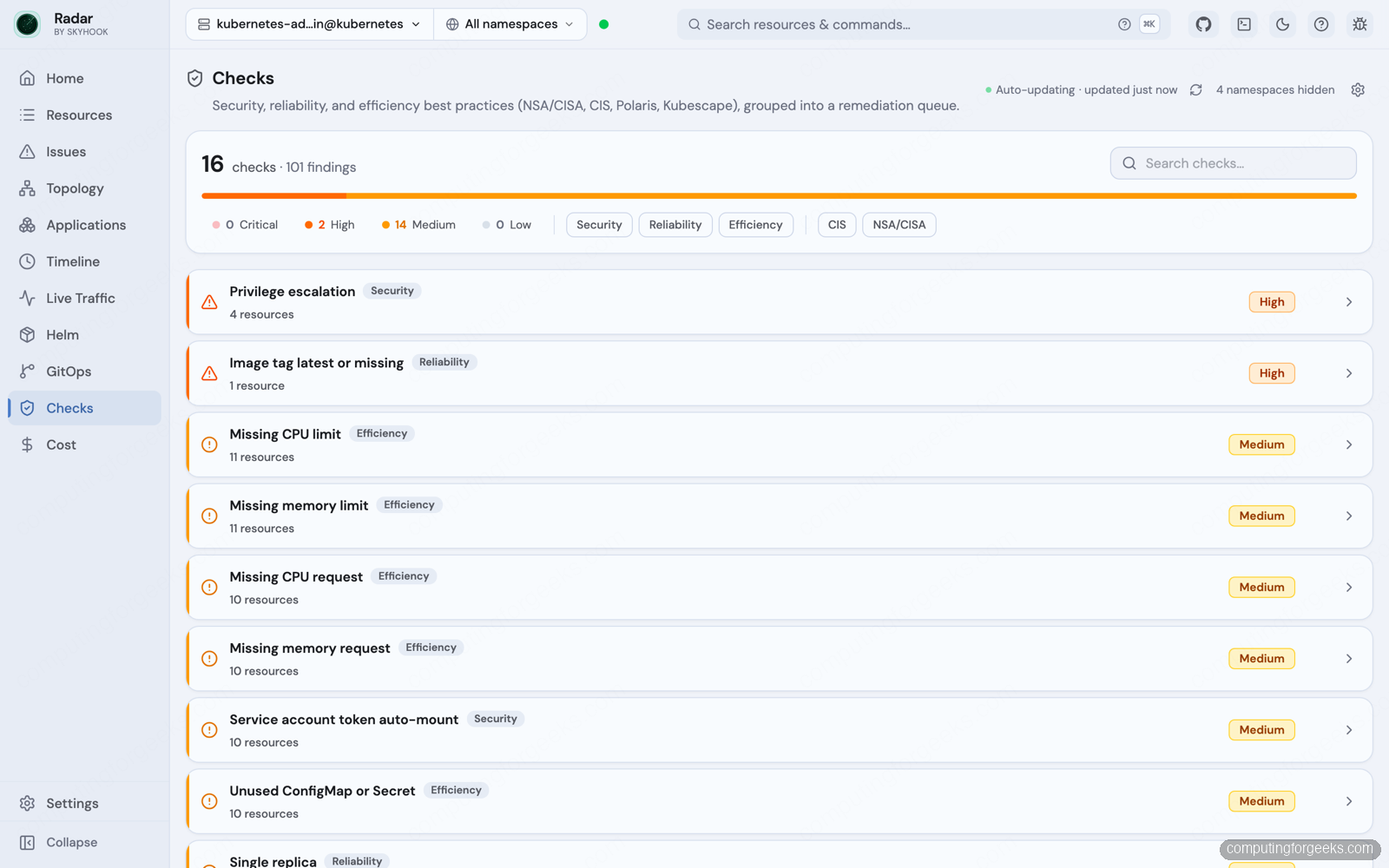Click the question mark icon in search bar
The width and height of the screenshot is (1389, 868).
point(1124,24)
